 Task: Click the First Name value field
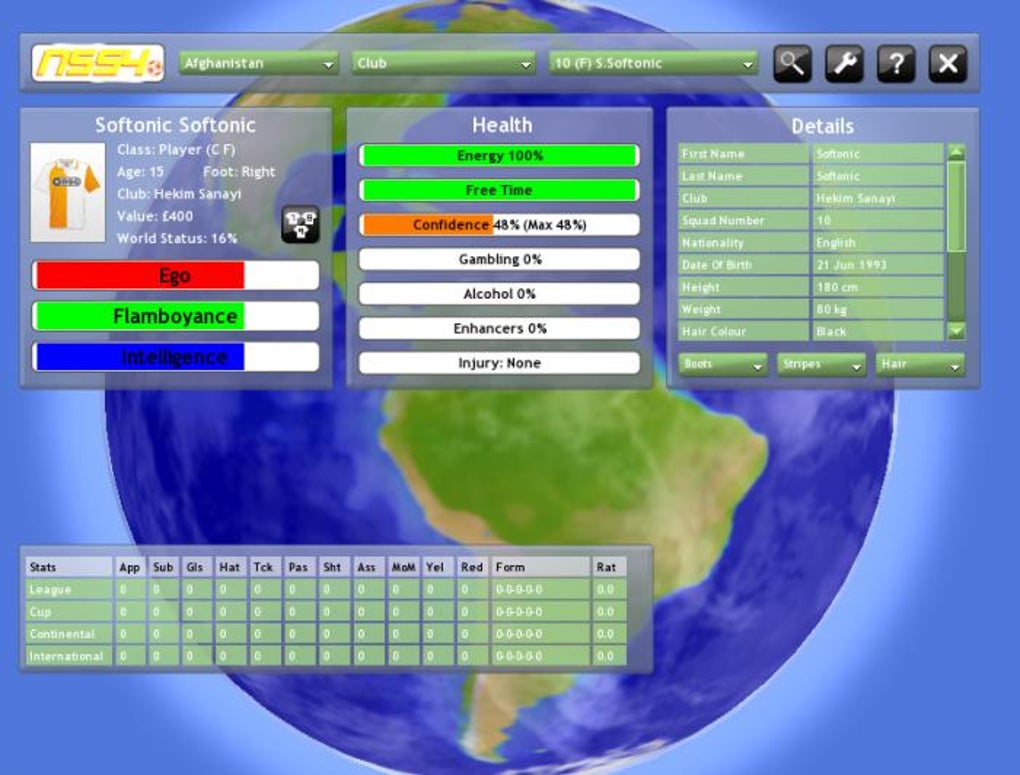coord(878,154)
